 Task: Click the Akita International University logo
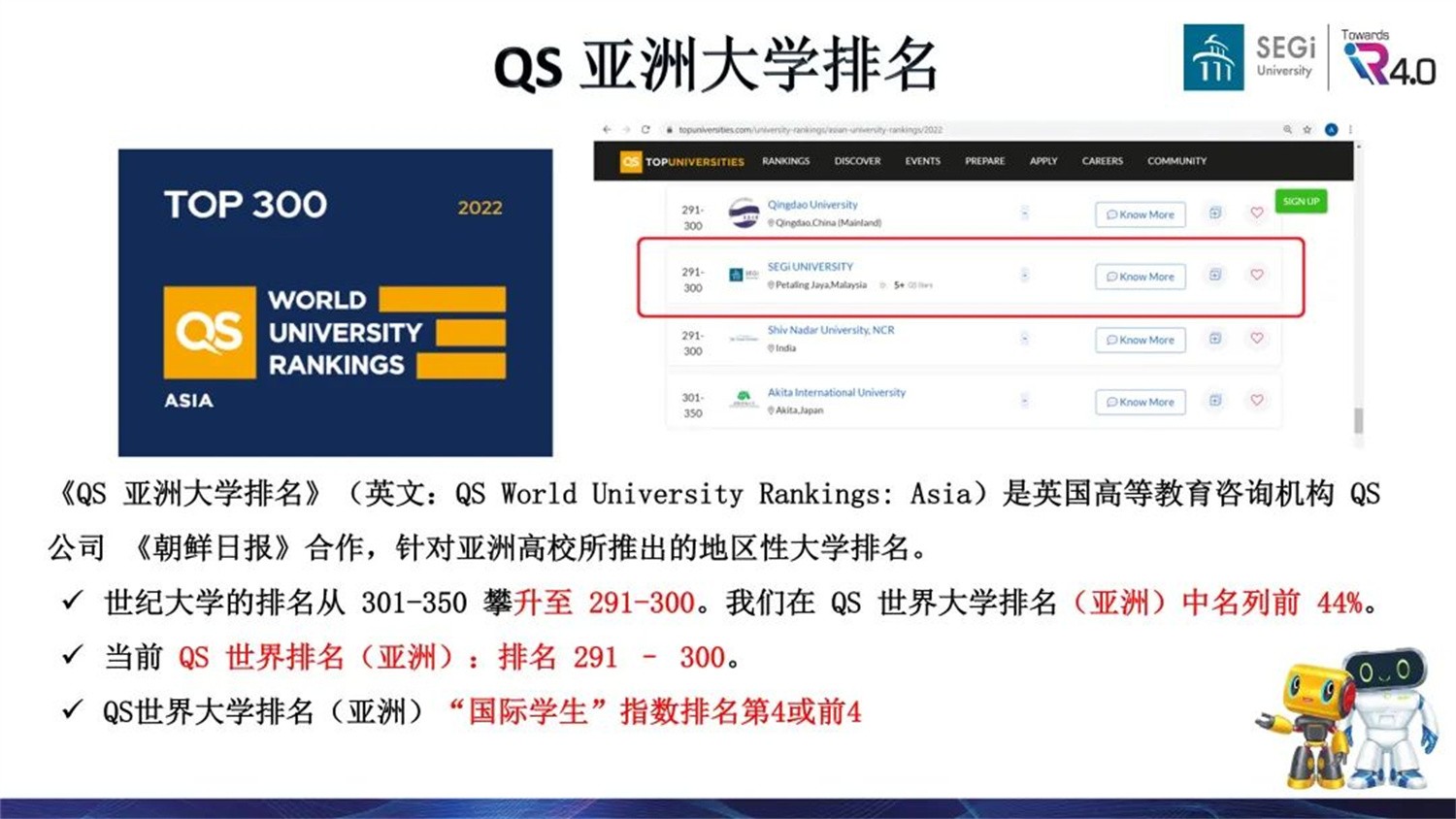(x=744, y=399)
